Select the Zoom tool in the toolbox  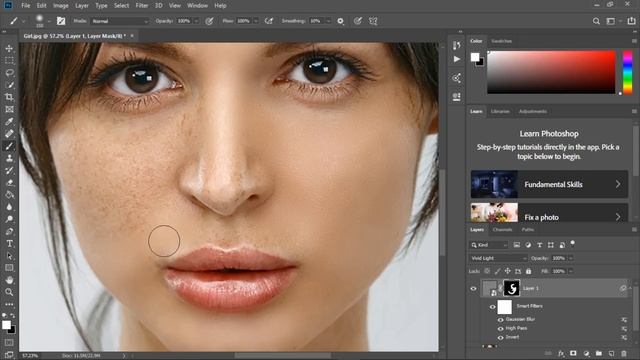click(9, 292)
